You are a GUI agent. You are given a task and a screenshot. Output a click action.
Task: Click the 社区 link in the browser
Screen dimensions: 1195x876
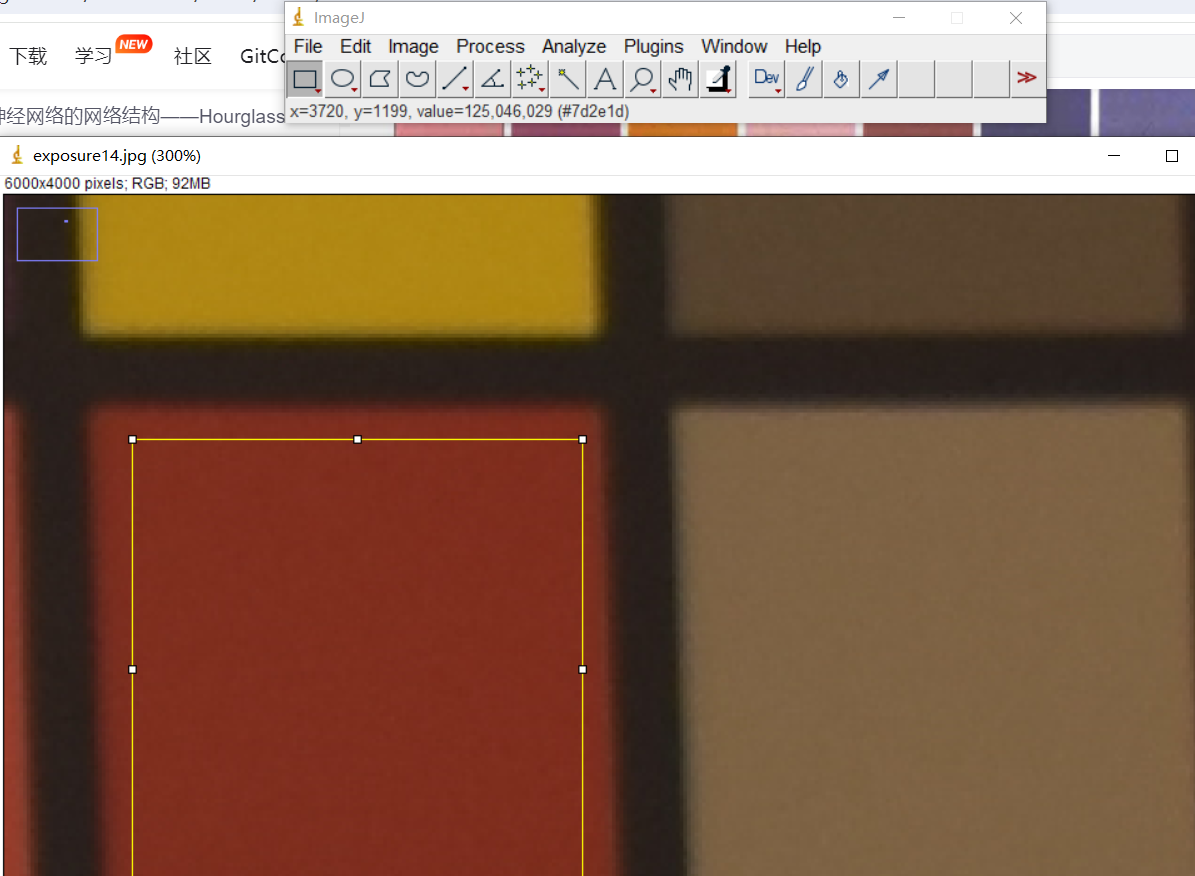(192, 56)
